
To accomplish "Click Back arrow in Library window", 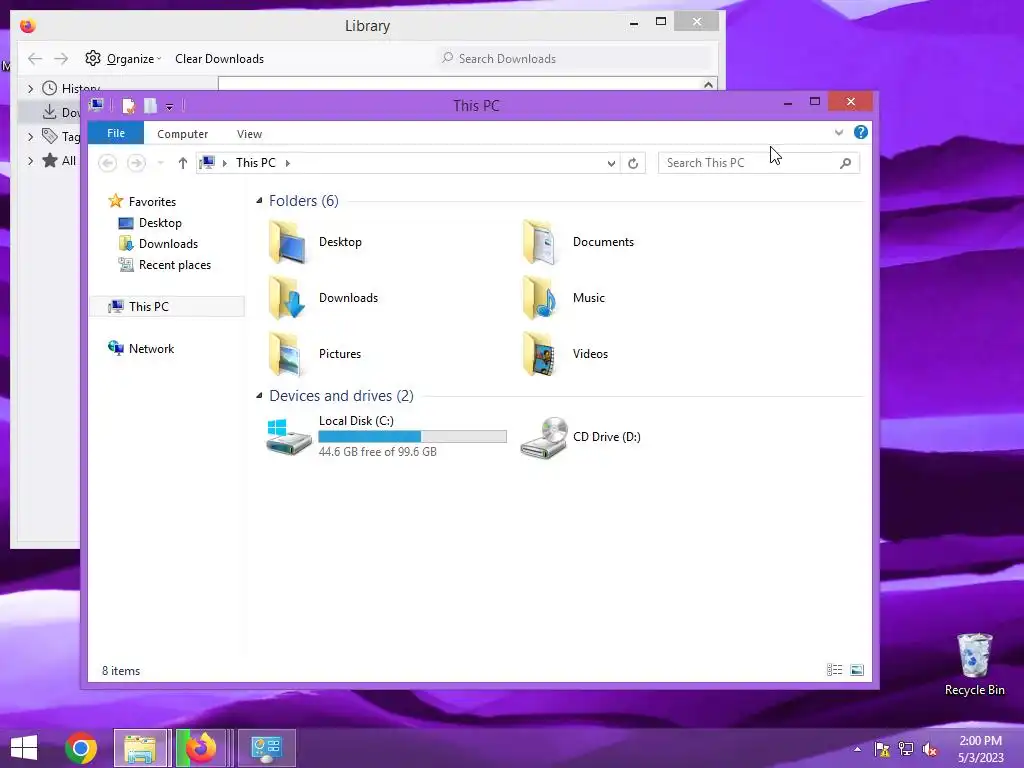I will pyautogui.click(x=35, y=59).
